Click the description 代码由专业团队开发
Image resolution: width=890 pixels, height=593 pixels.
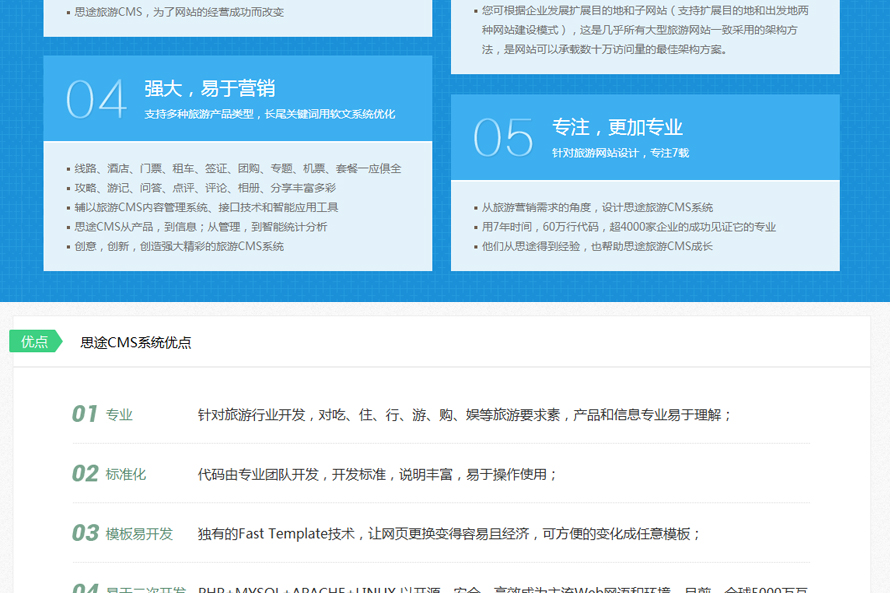click(x=377, y=474)
